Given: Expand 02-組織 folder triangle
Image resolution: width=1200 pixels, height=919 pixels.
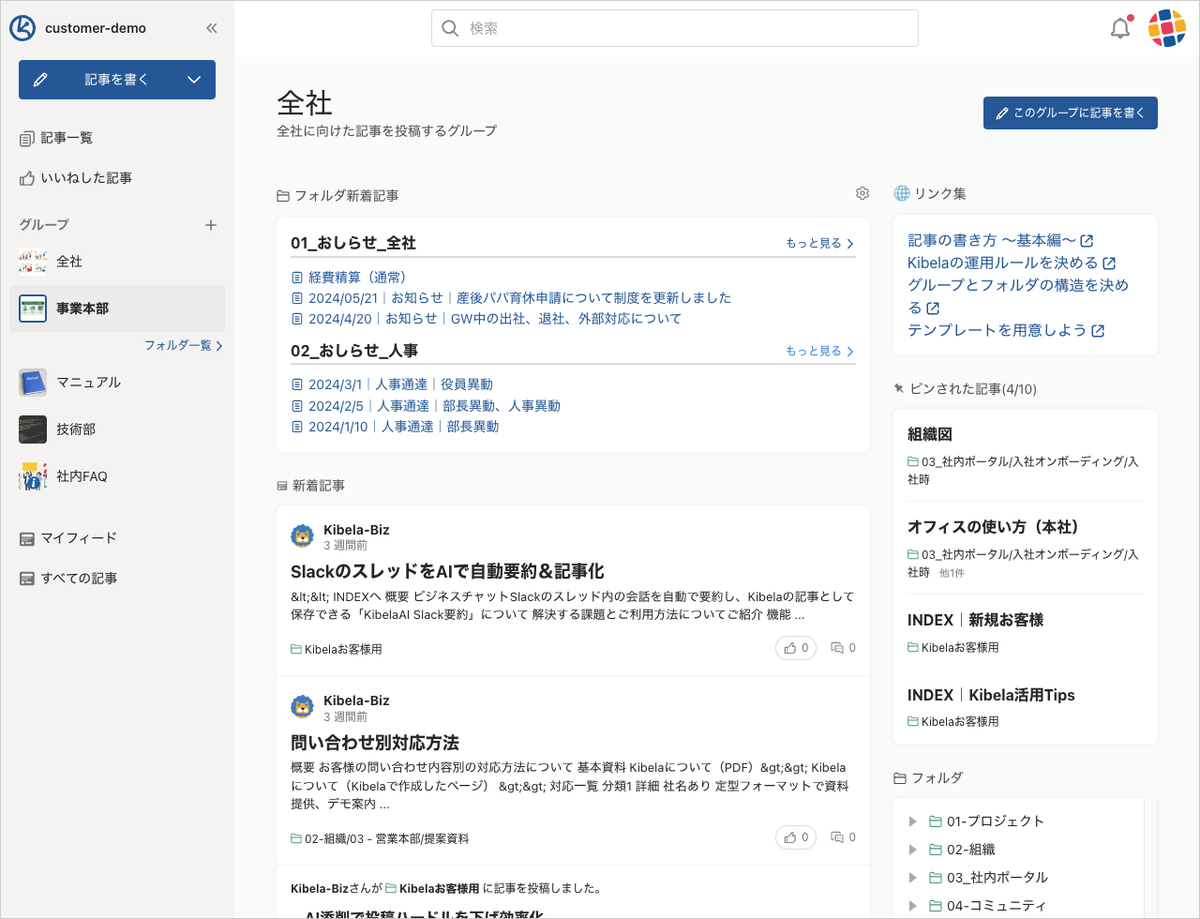Looking at the screenshot, I should [912, 850].
